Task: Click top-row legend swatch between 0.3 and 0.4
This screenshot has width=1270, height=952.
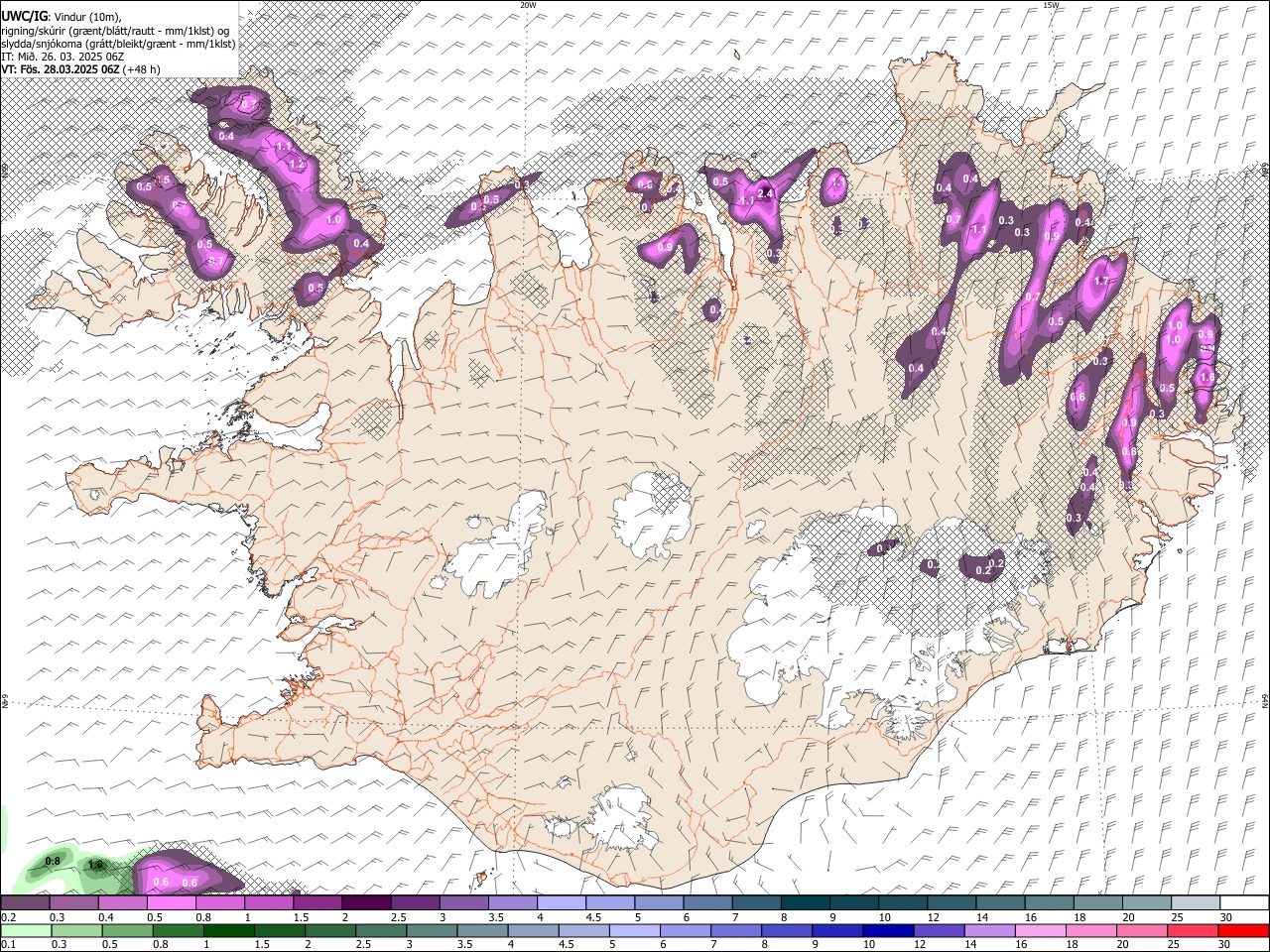Action: (x=73, y=903)
